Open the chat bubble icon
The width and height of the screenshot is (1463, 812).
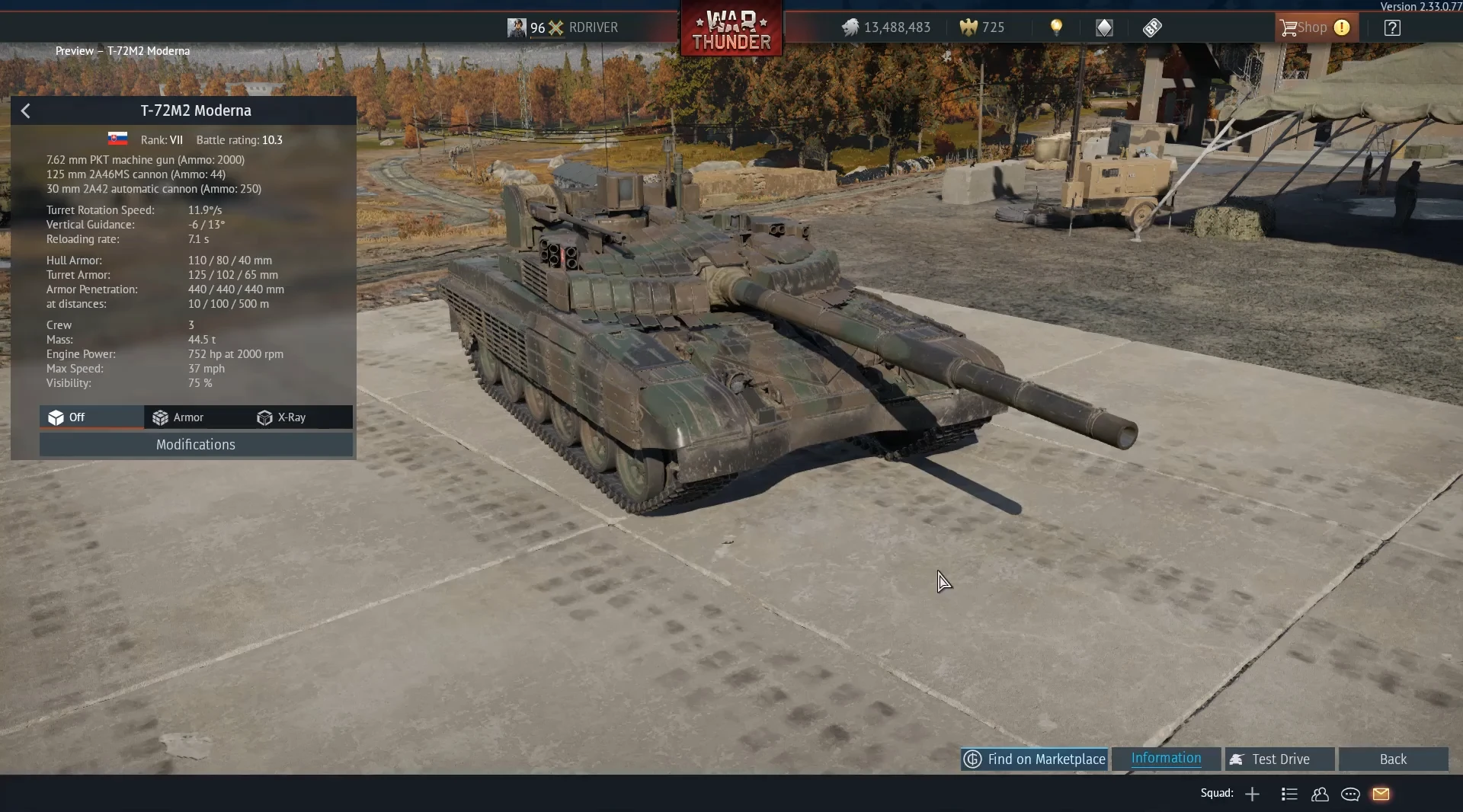(x=1350, y=794)
